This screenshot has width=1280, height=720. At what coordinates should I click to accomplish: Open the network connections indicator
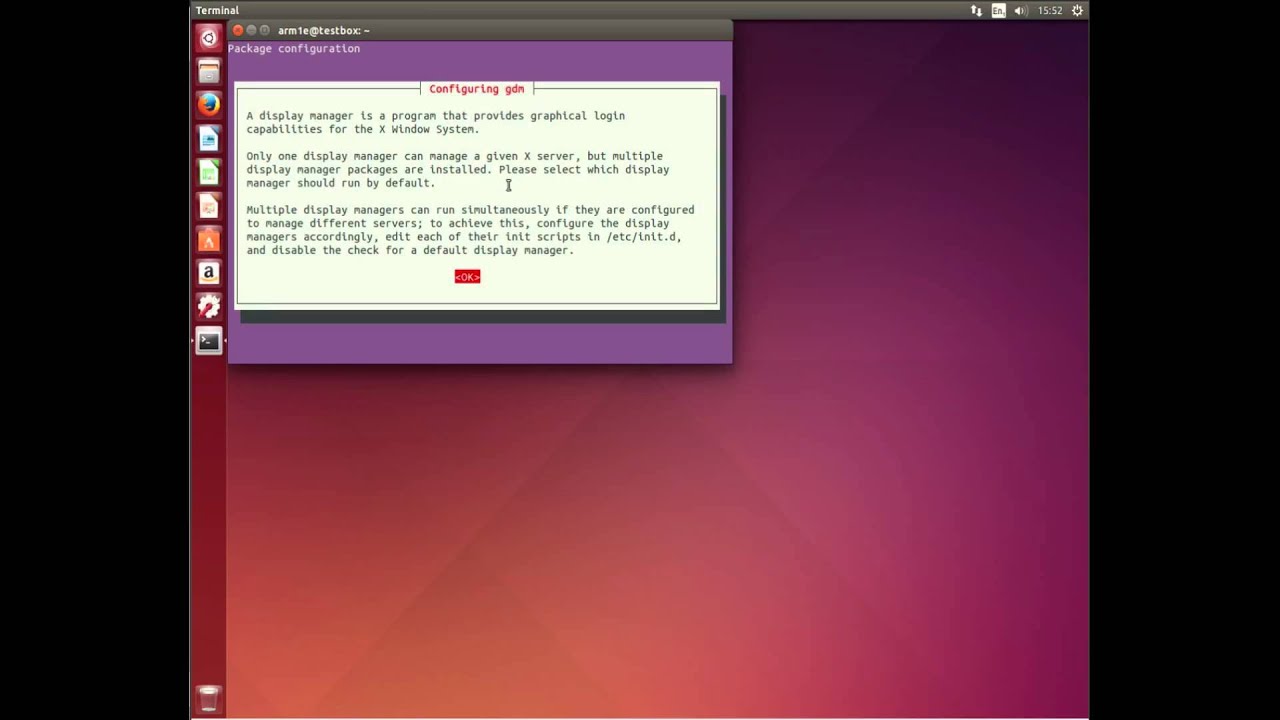976,10
